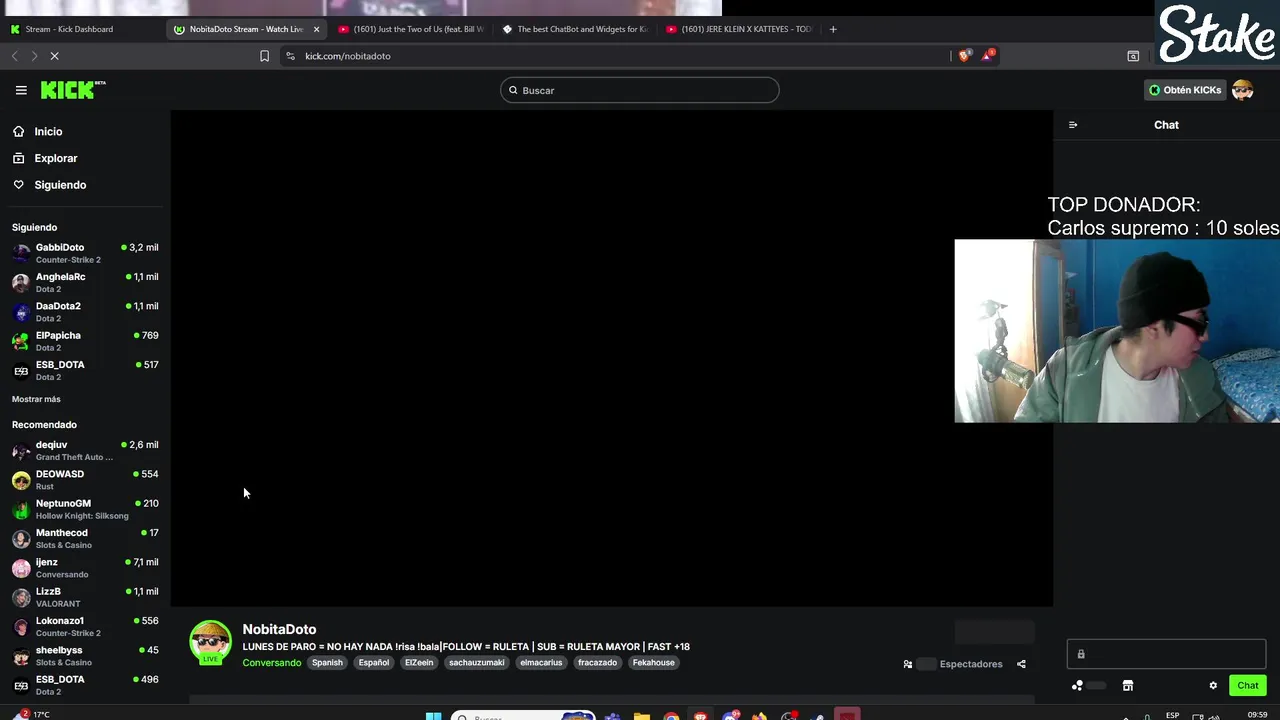The image size is (1280, 720).
Task: Open the channel shop icon
Action: point(1128,685)
